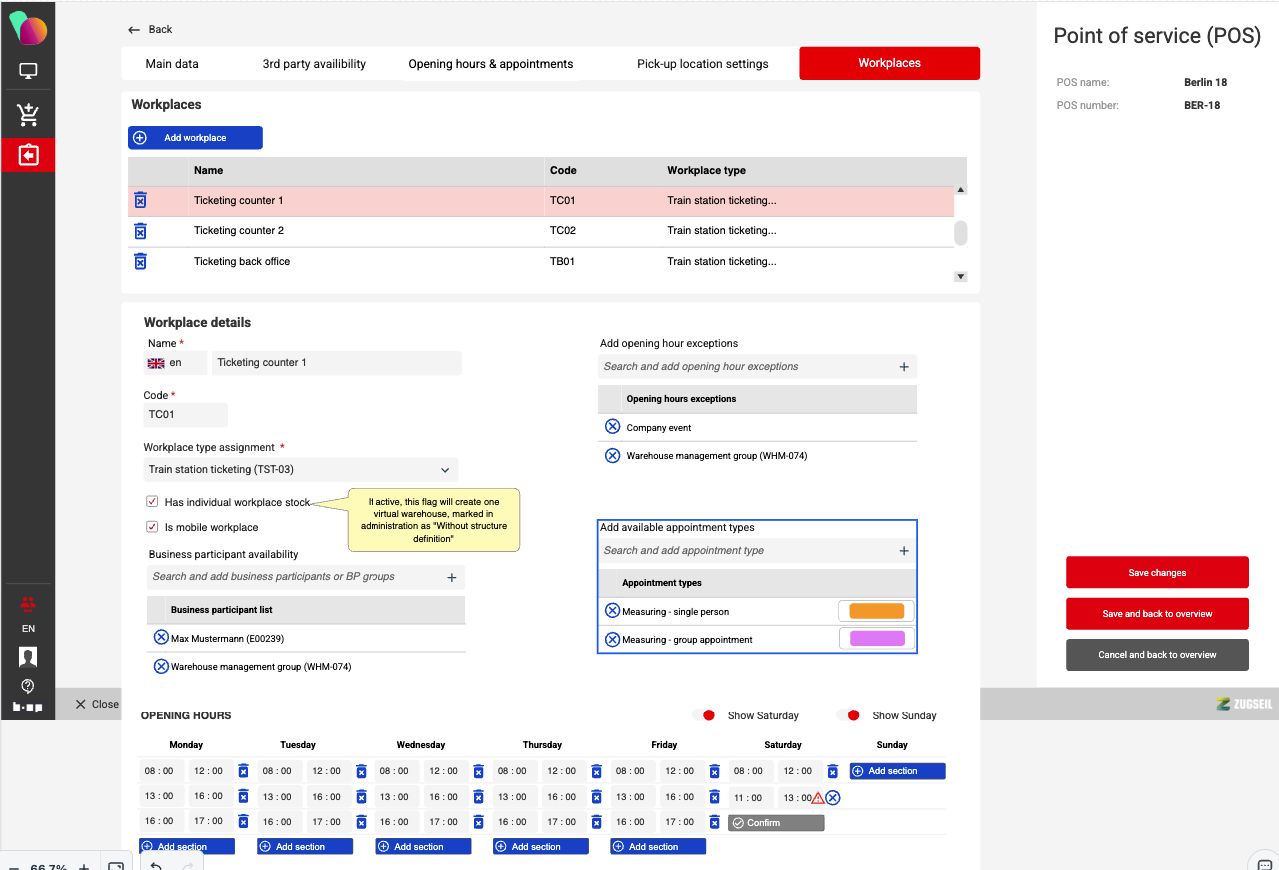The image size is (1279, 870).
Task: Click the purple group appointment color swatch
Action: pos(876,639)
